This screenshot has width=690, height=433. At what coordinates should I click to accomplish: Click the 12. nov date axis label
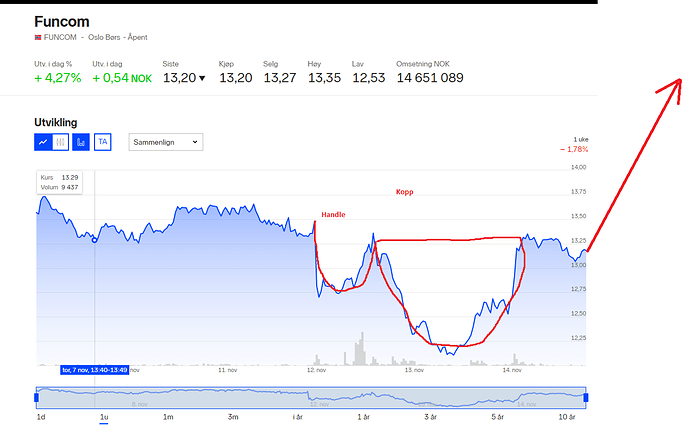(x=316, y=370)
